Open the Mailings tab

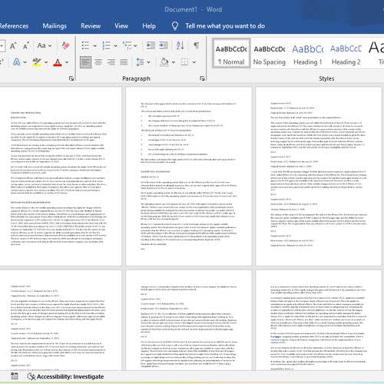tap(54, 26)
